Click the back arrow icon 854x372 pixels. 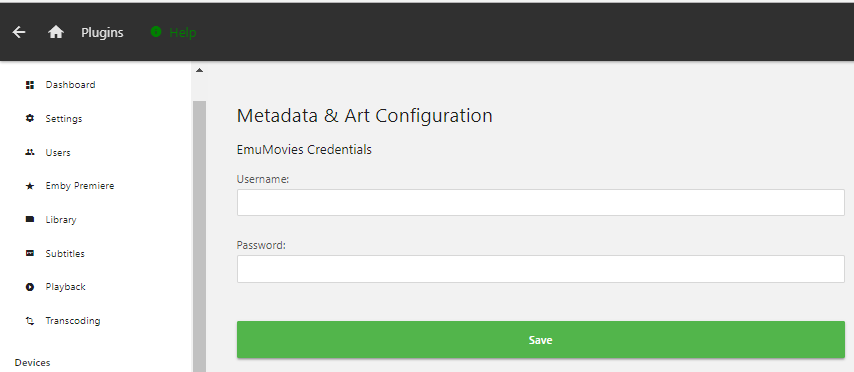(19, 33)
